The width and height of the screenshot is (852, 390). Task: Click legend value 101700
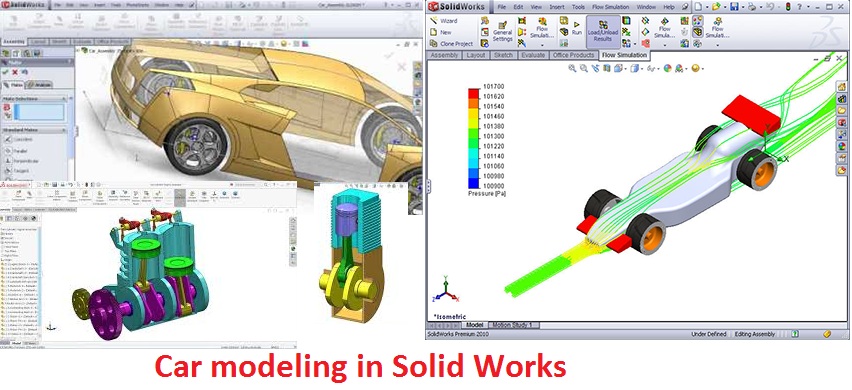pyautogui.click(x=494, y=86)
